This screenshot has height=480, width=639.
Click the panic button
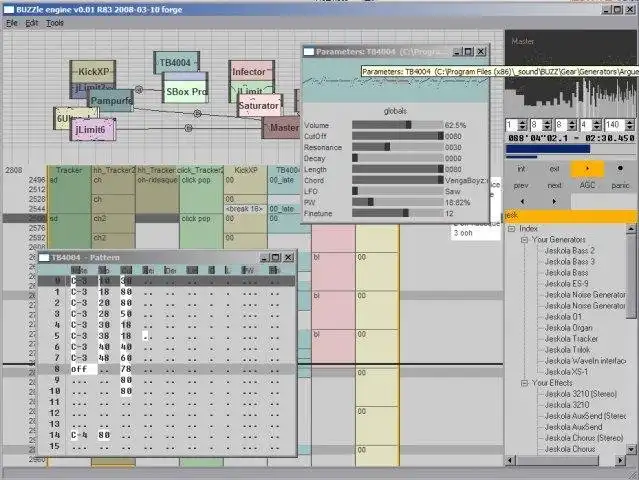(620, 185)
